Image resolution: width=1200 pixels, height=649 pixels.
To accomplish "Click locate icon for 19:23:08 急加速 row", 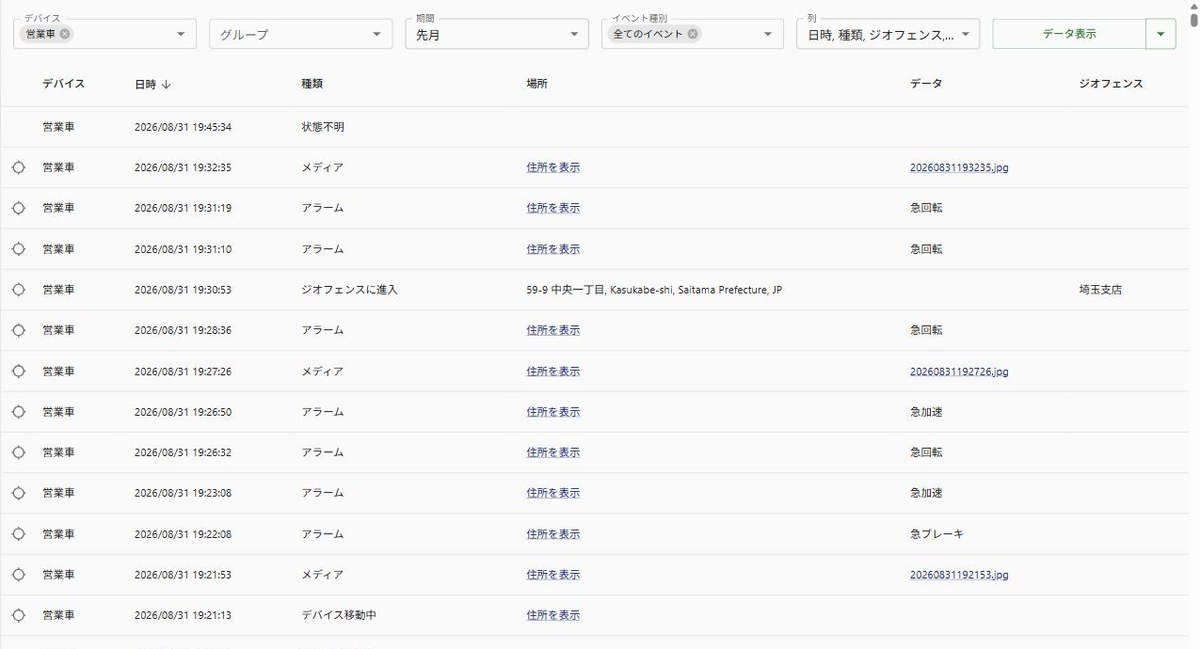I will tap(18, 493).
